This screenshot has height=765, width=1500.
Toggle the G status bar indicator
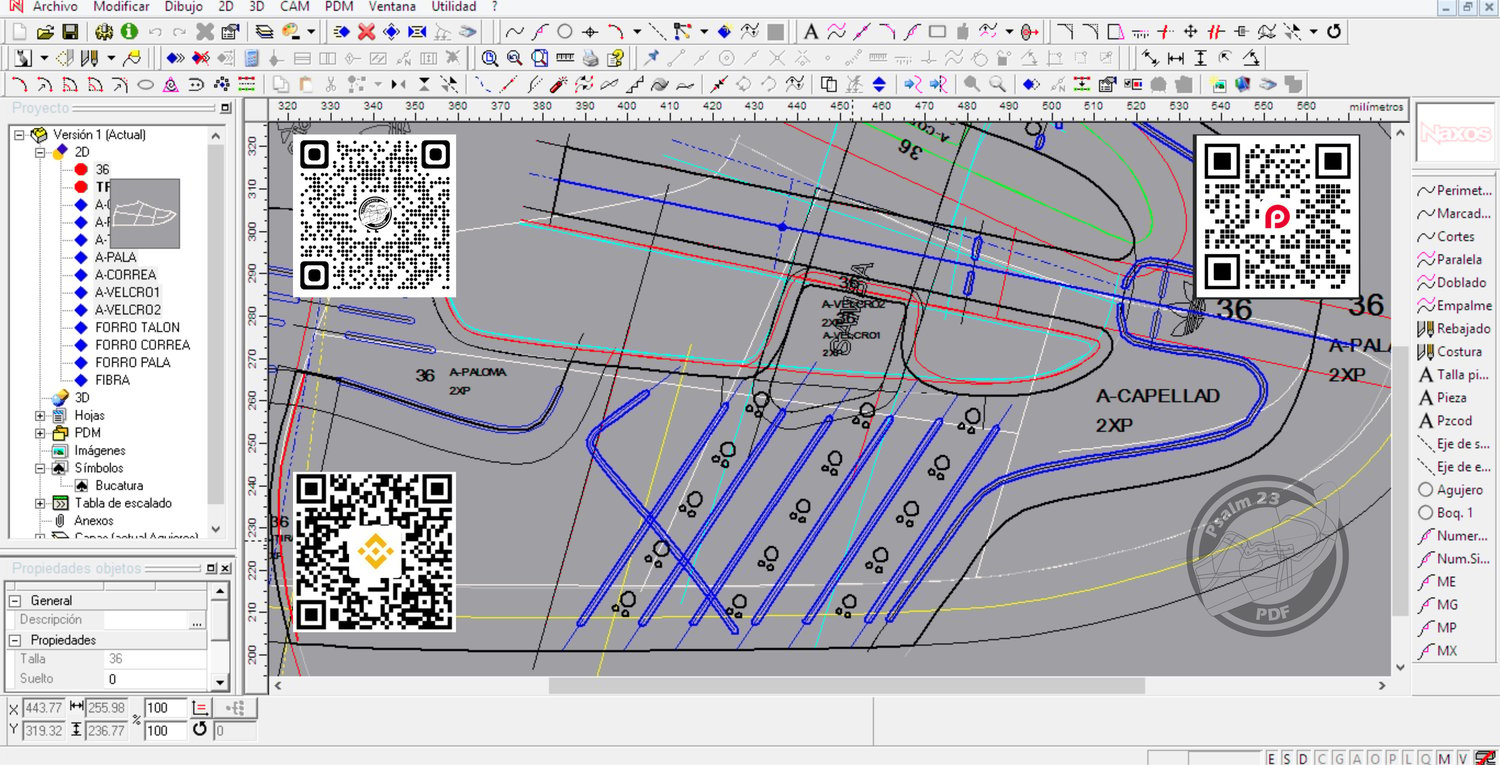click(x=1337, y=758)
